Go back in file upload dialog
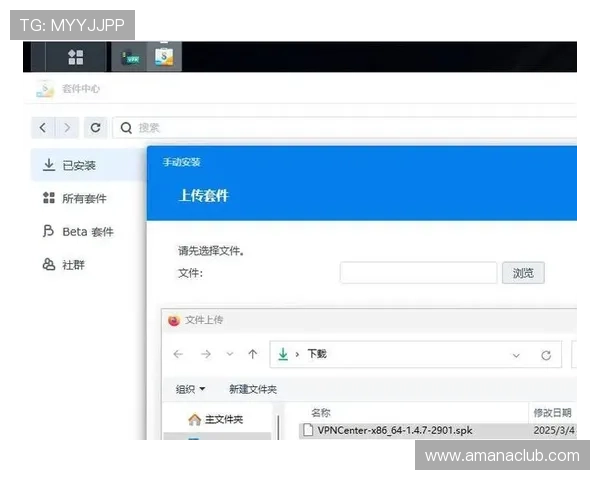Viewport: 600px width, 480px height. (178, 354)
